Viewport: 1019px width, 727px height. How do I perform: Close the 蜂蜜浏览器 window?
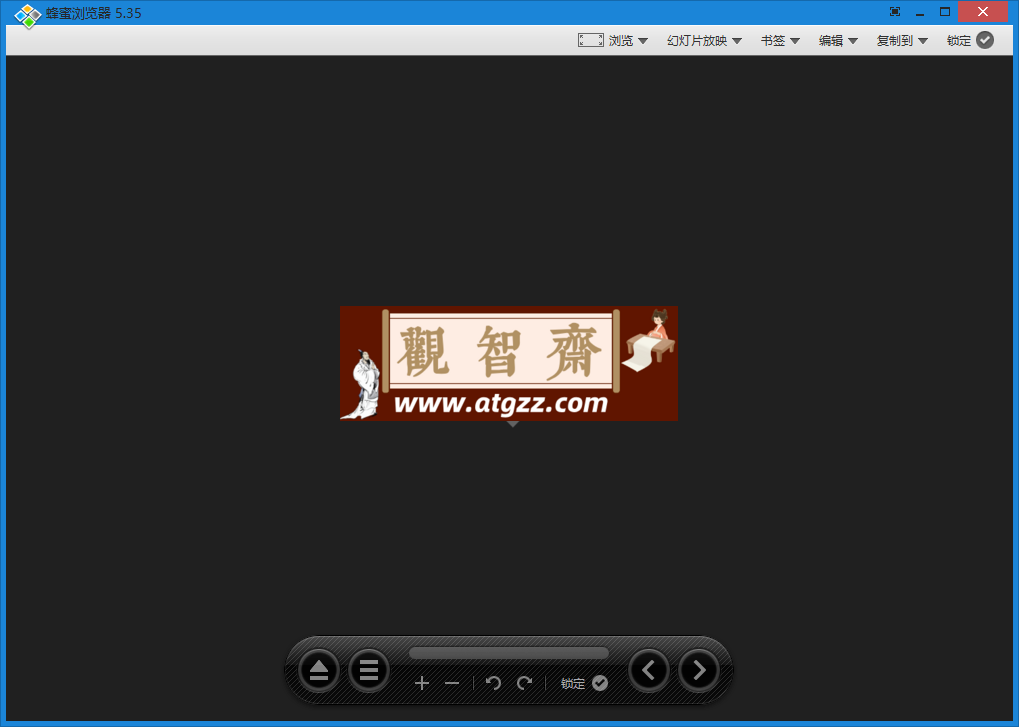coord(983,12)
